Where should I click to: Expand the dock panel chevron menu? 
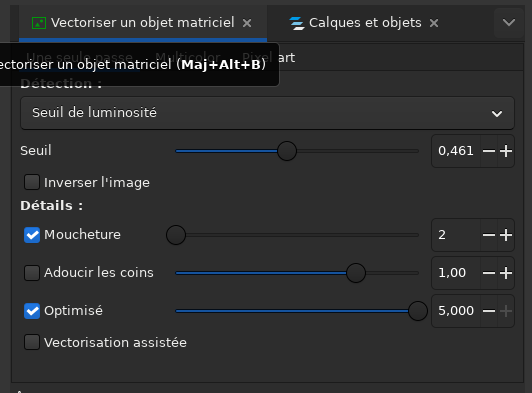pyautogui.click(x=509, y=23)
